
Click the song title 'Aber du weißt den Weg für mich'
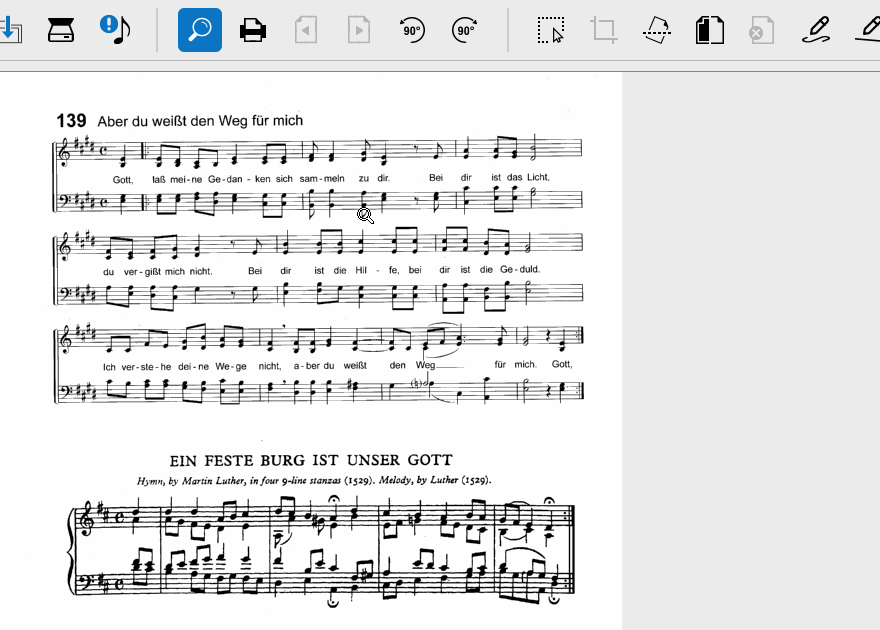(199, 121)
